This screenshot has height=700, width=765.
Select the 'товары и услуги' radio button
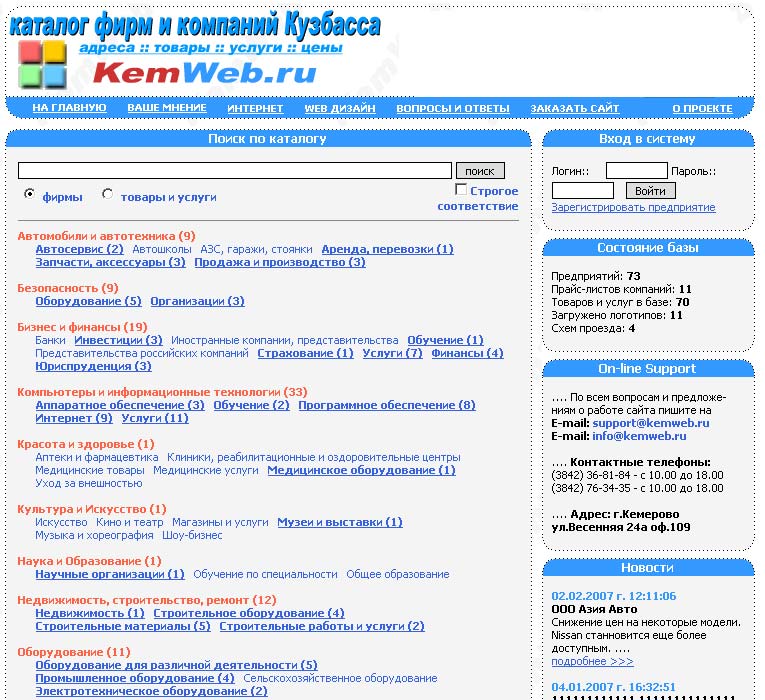[x=107, y=194]
